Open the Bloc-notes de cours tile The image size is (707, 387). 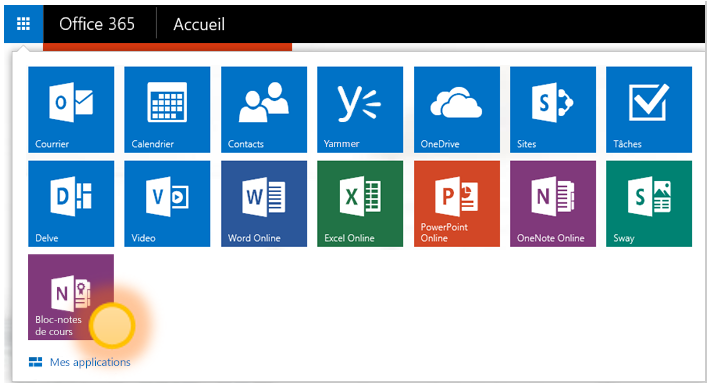point(71,297)
